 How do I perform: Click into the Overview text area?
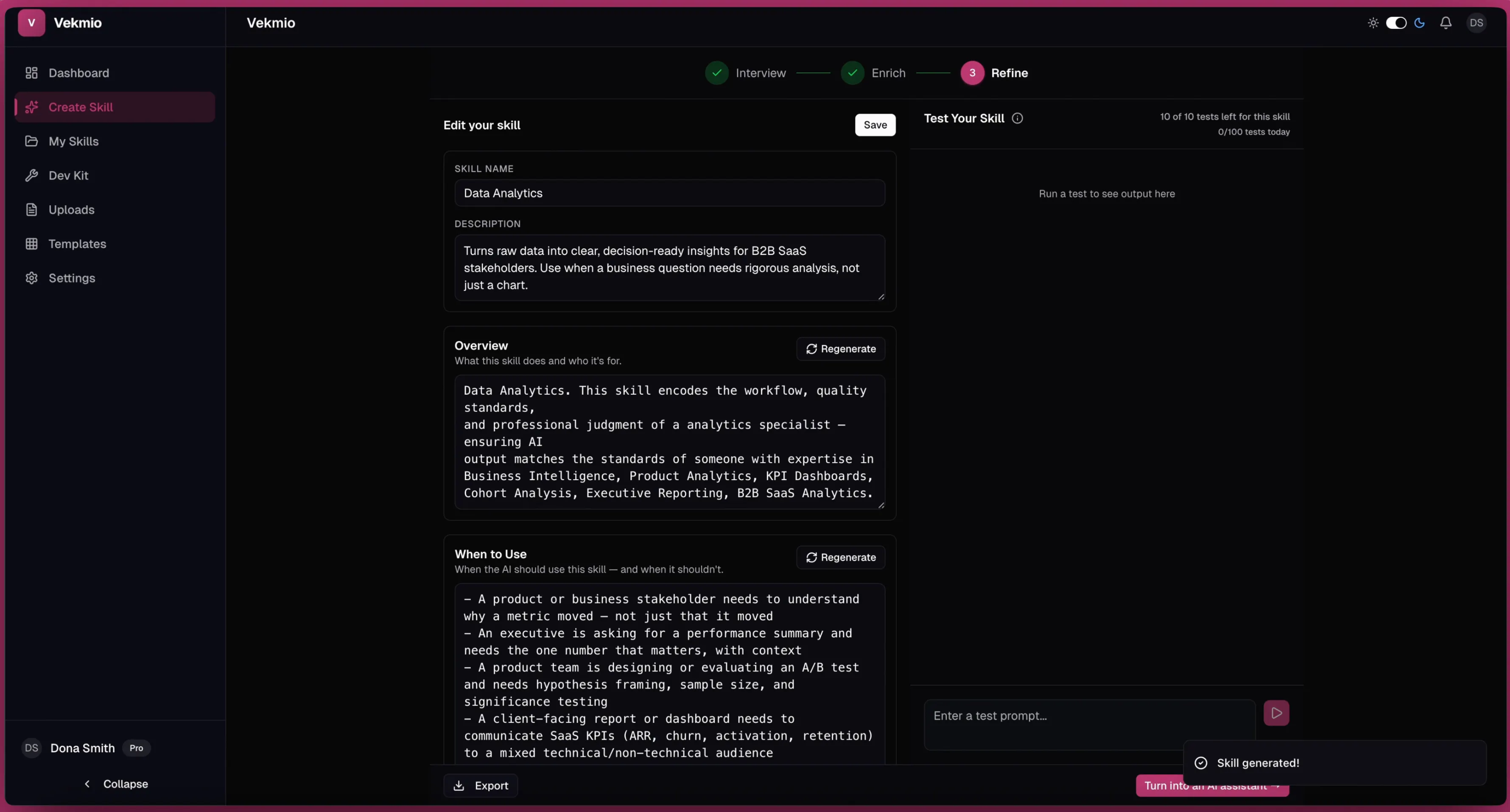pos(669,442)
